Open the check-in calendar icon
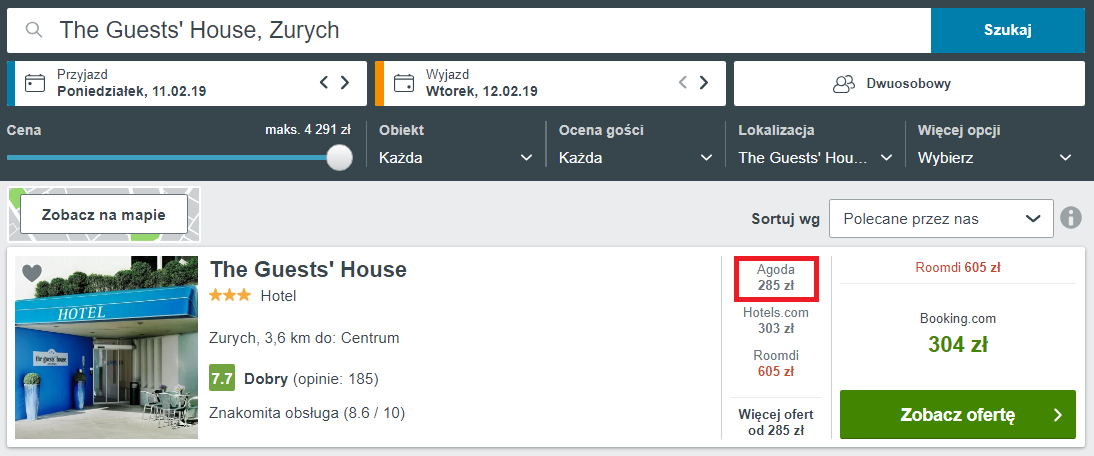This screenshot has width=1094, height=456. coord(34,83)
